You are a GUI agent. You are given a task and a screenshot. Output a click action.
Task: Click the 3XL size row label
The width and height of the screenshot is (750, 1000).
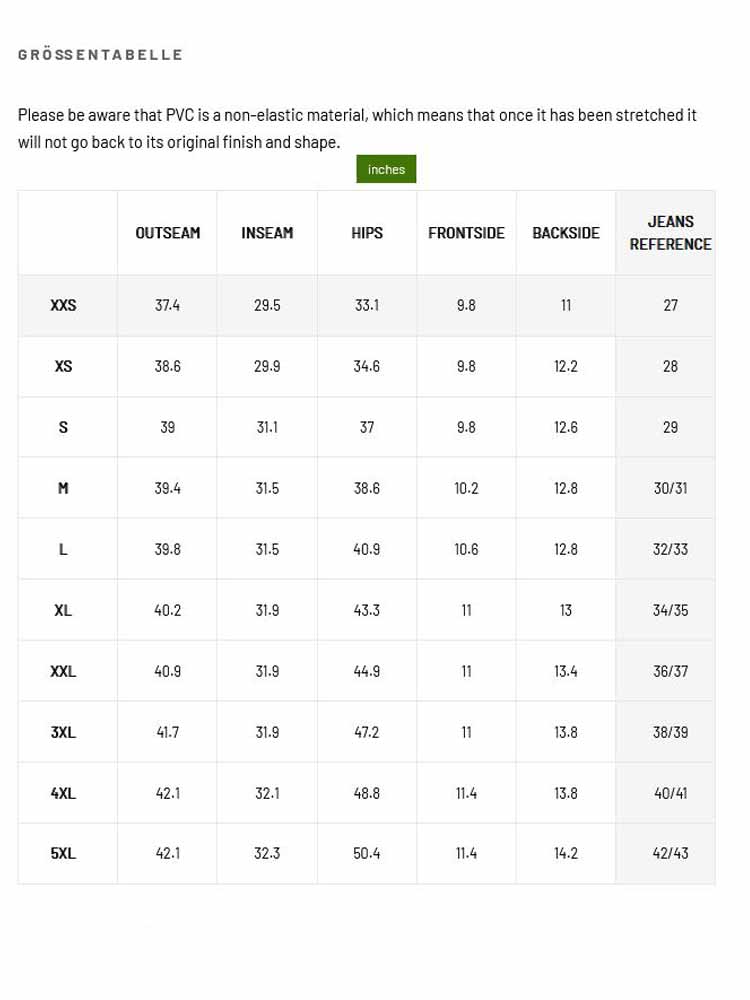[x=63, y=732]
